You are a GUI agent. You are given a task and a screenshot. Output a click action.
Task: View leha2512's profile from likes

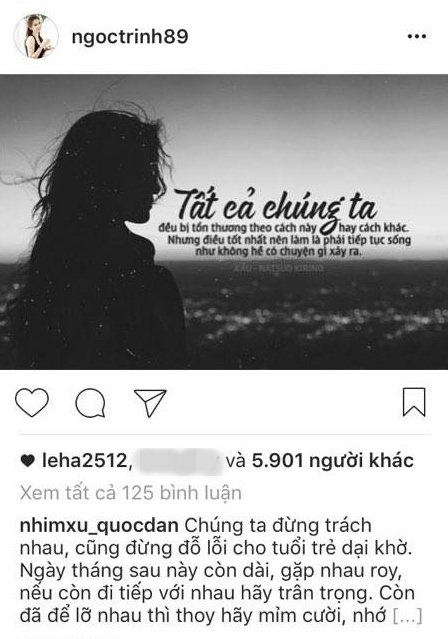click(x=84, y=461)
